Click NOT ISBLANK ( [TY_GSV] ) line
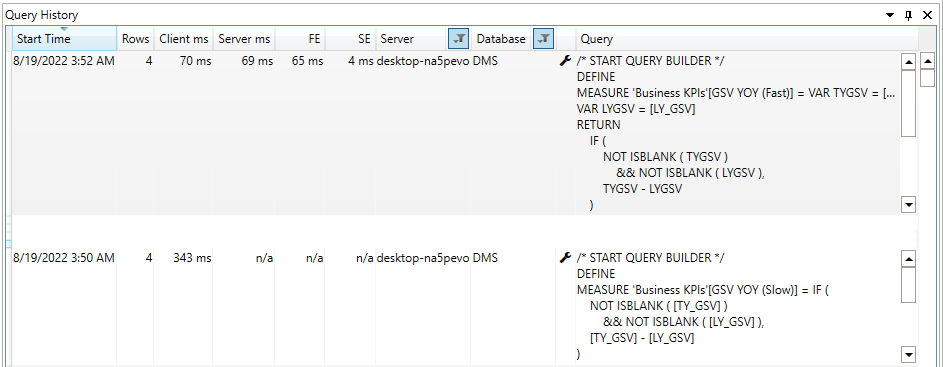Screen dimensions: 943x367 659,307
